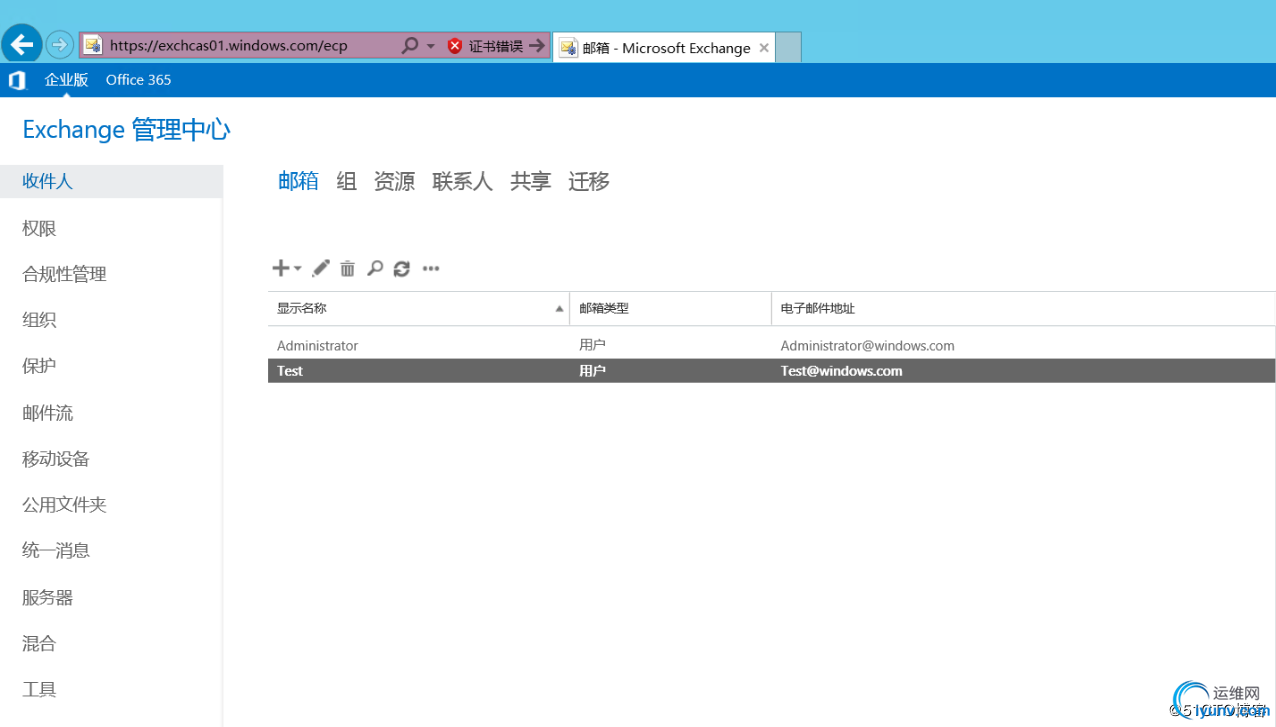The image size is (1276, 727).
Task: Click the 证书错误 certificate error warning
Action: coord(485,46)
